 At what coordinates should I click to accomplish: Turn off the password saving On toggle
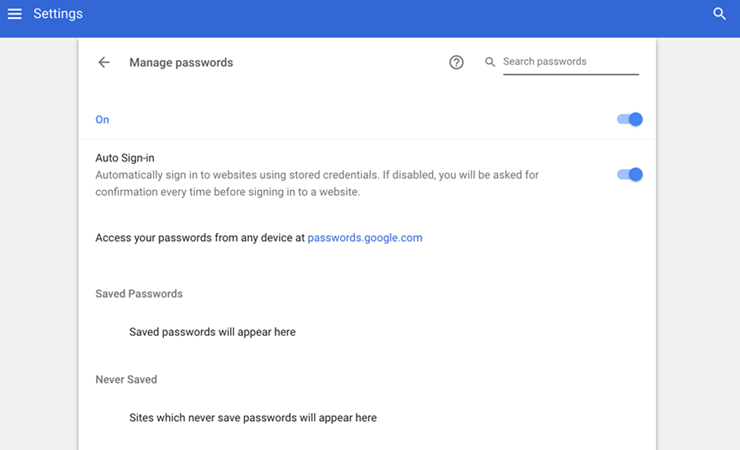630,119
